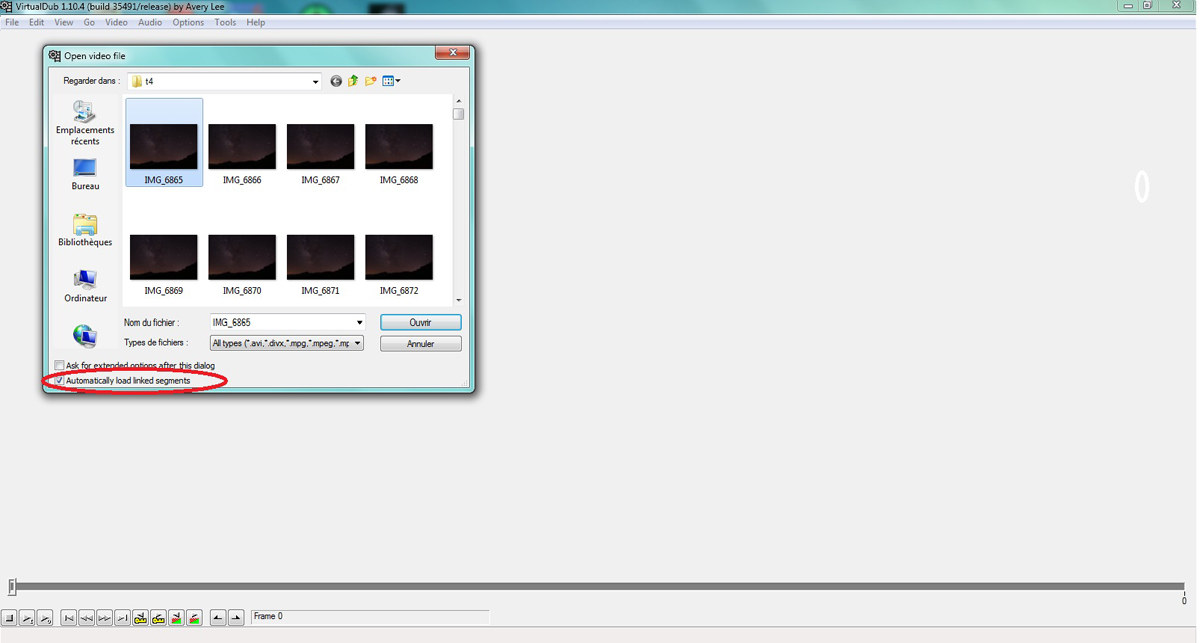This screenshot has height=643, width=1200.
Task: Expand the Regarder dans folder dropdown
Action: coord(315,82)
